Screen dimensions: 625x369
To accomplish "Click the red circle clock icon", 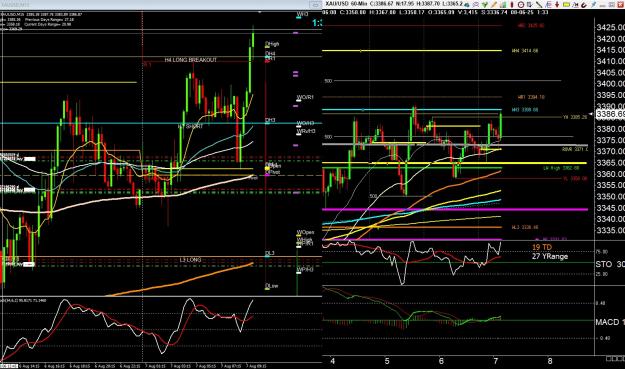I will click(521, 5).
